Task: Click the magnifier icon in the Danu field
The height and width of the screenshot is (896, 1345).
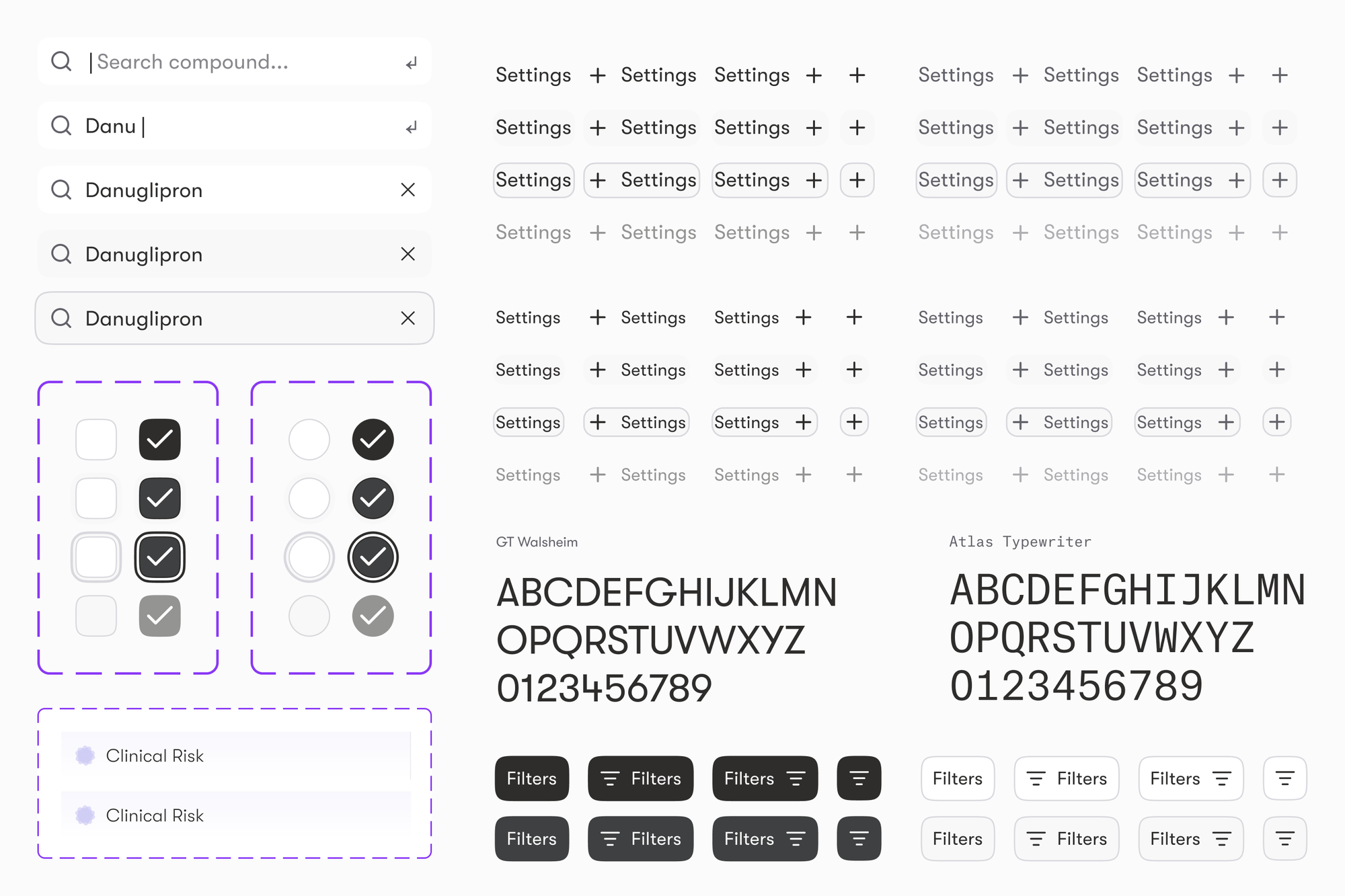Action: click(61, 125)
